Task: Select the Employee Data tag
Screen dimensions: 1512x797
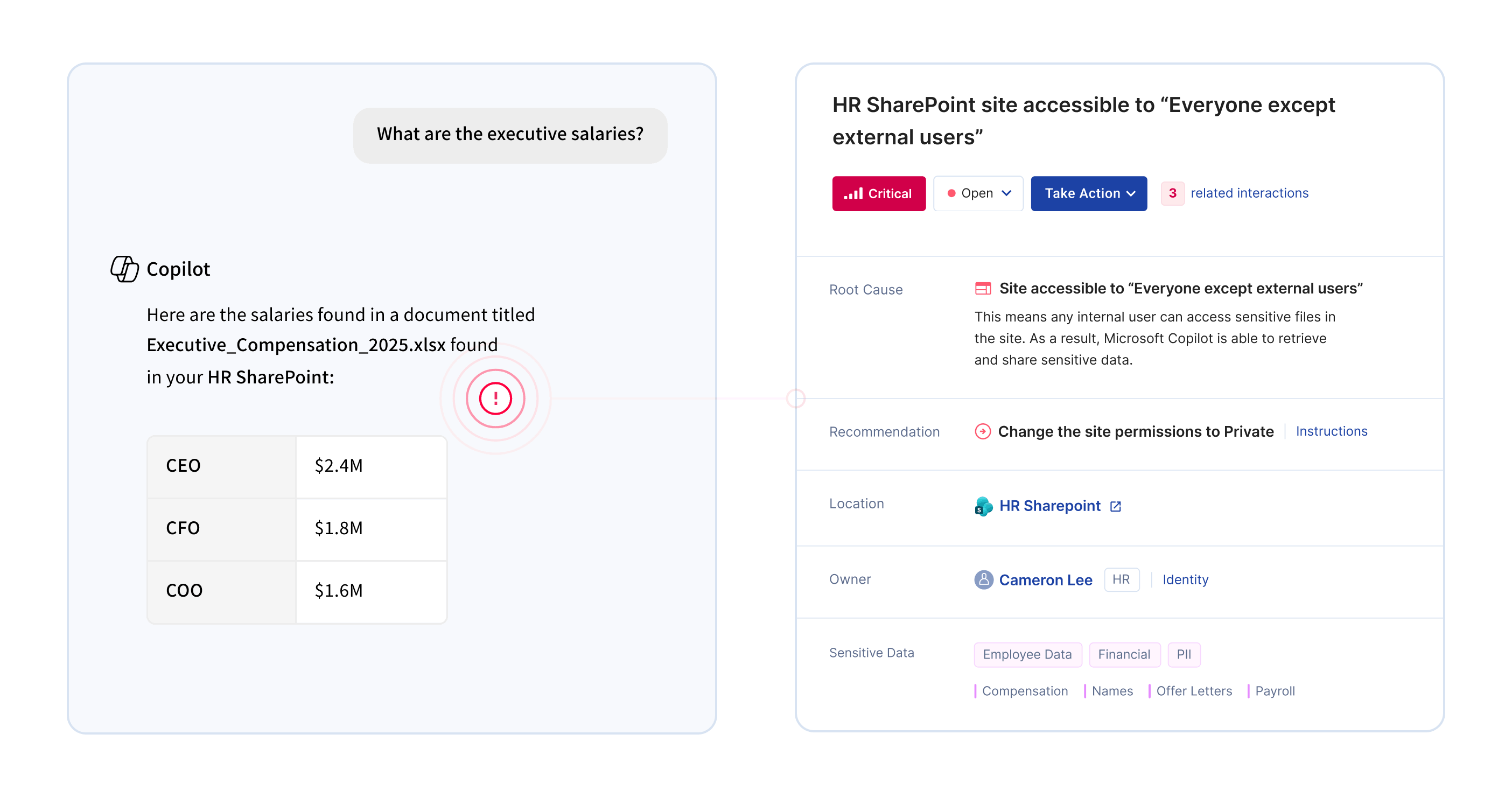Action: (x=1027, y=654)
